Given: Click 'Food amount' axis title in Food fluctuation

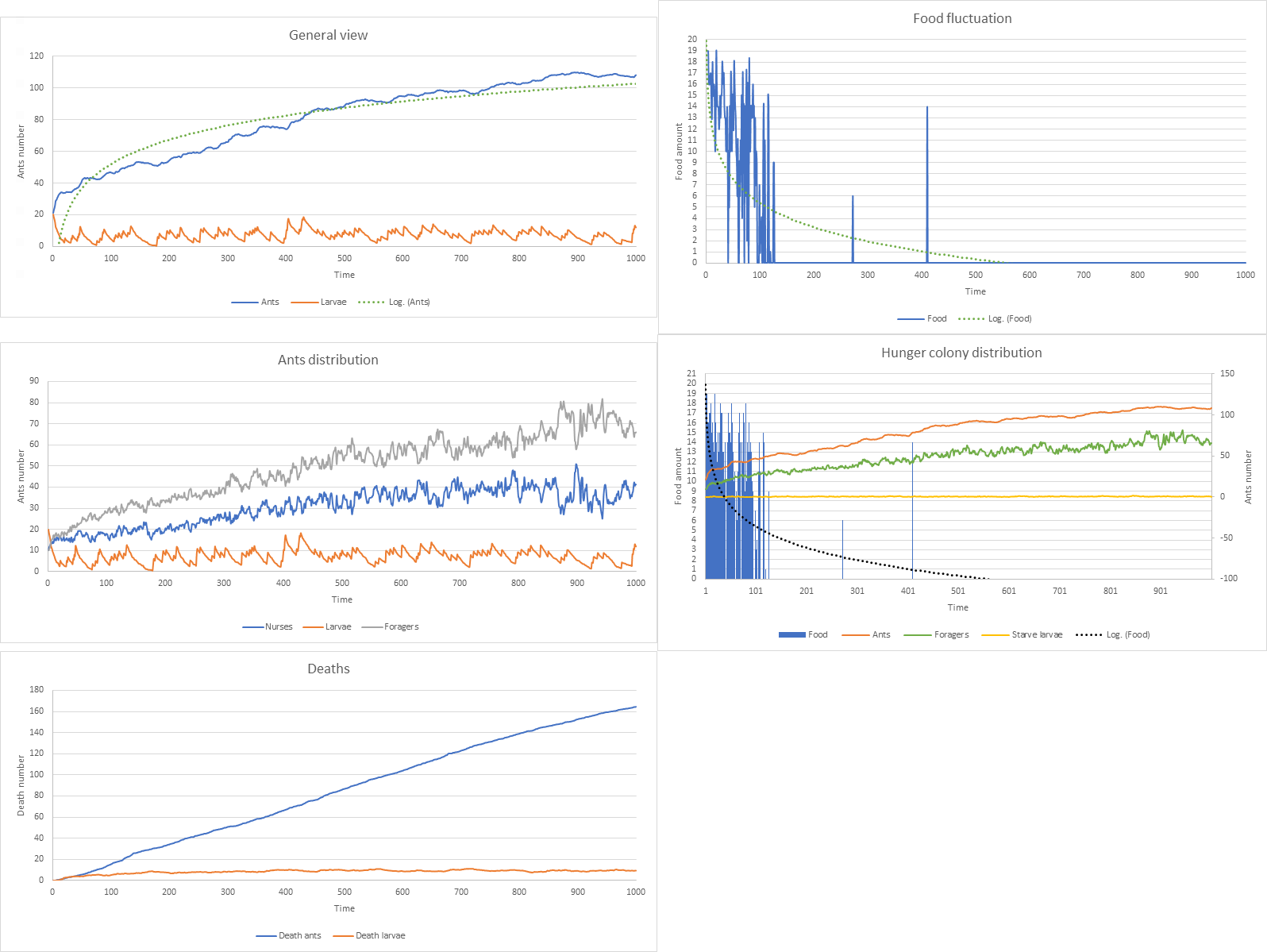Looking at the screenshot, I should [x=679, y=151].
